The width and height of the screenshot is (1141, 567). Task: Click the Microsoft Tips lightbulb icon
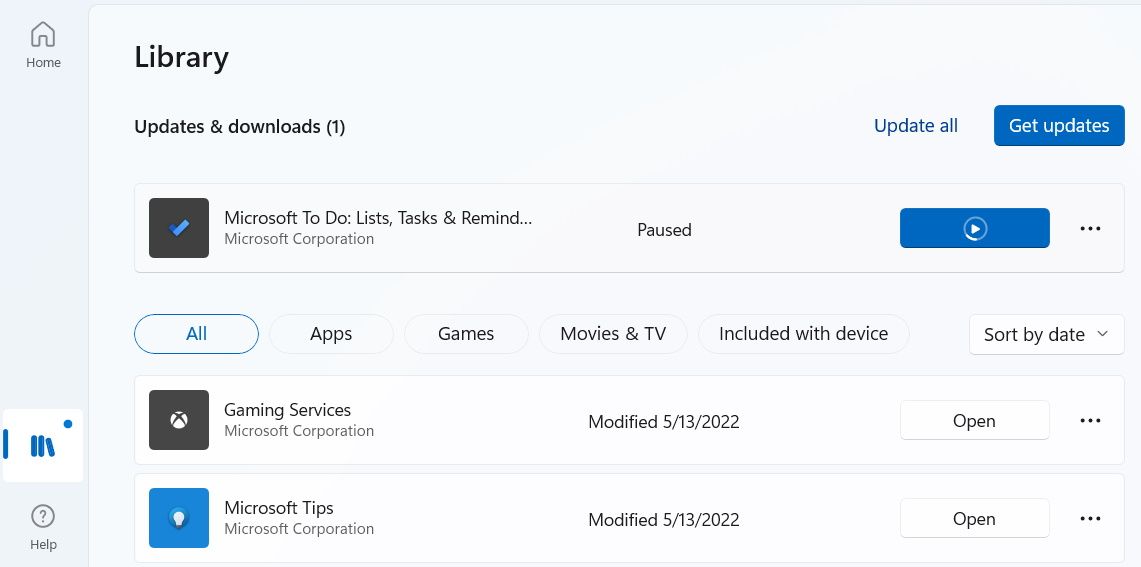[x=179, y=518]
